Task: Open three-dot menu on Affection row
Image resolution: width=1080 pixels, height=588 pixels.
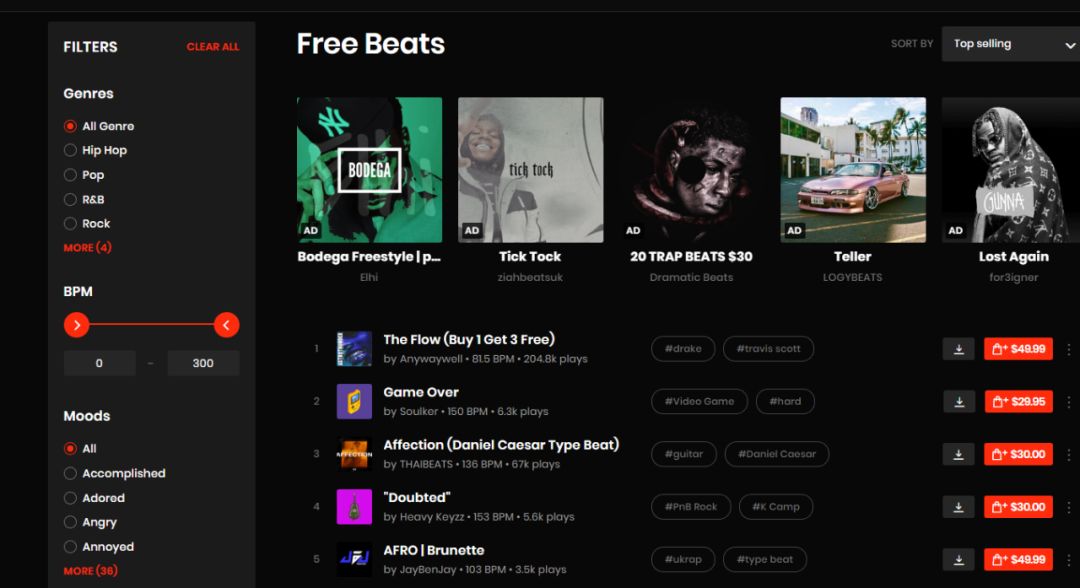Action: (x=1068, y=454)
